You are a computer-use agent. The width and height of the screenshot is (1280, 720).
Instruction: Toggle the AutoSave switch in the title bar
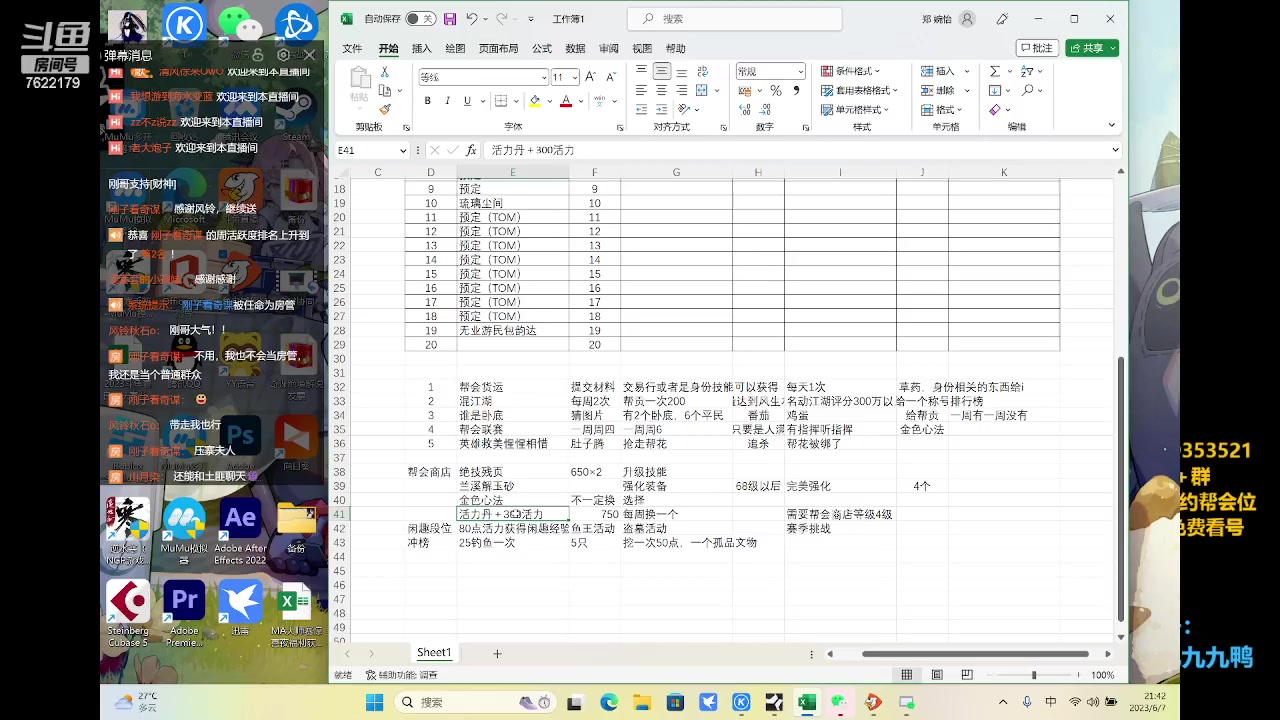[421, 18]
